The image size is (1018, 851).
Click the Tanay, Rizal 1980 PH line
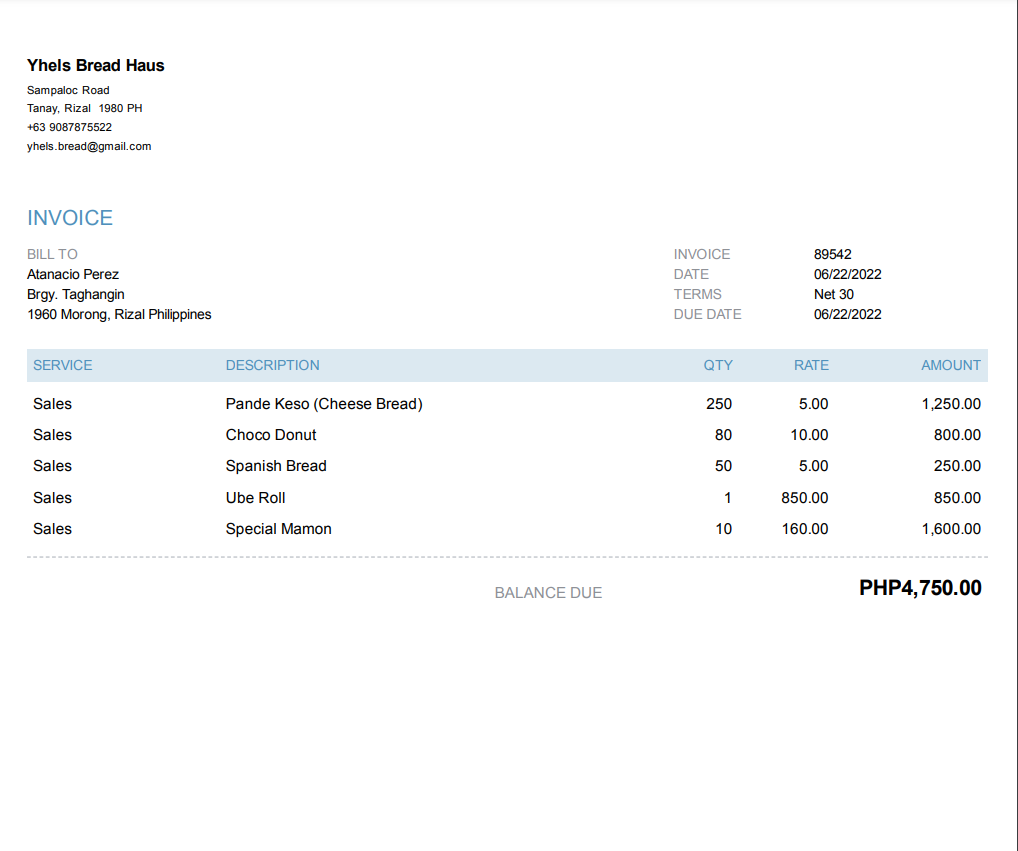tap(84, 108)
